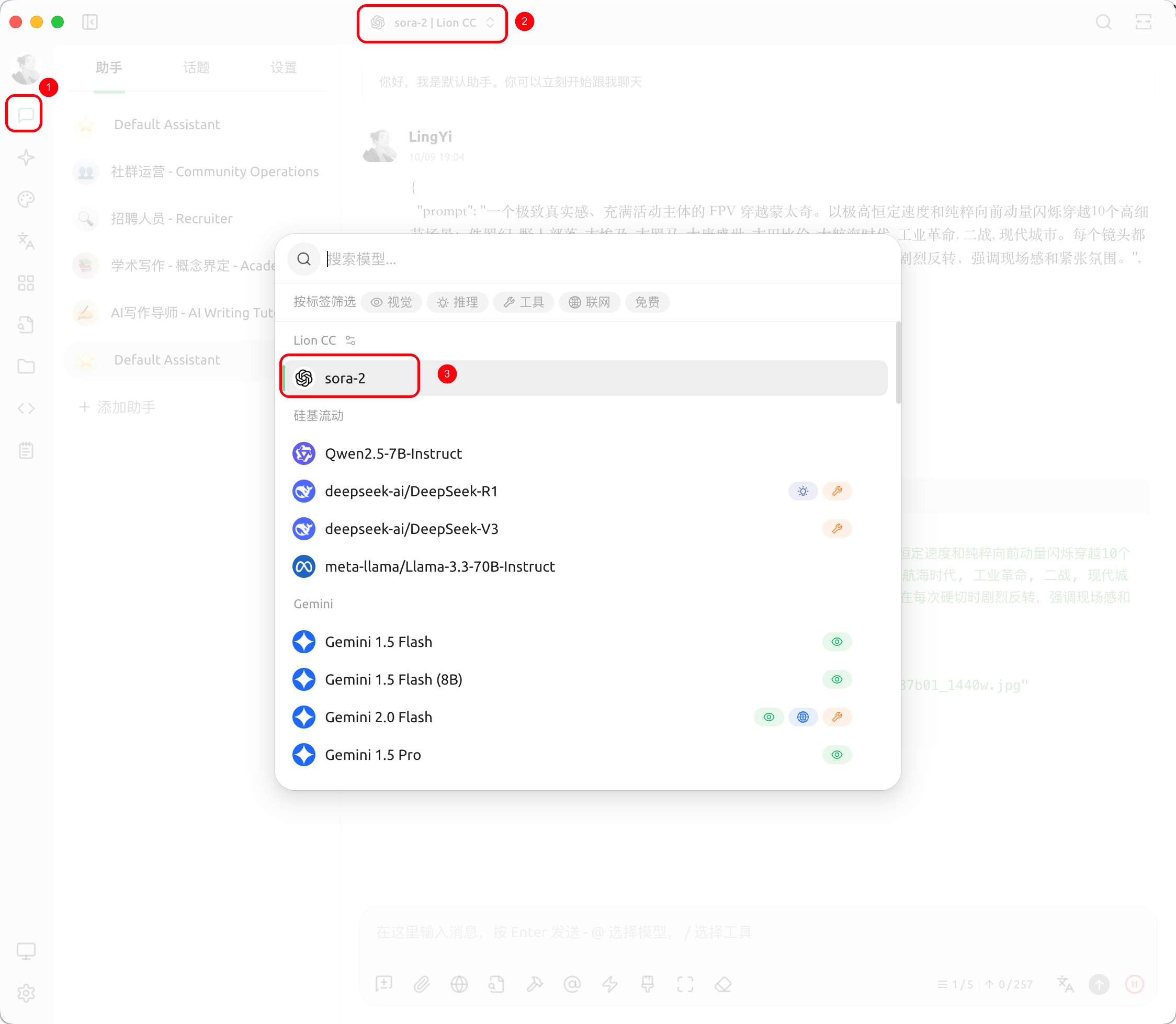Click the new topic icon in input toolbar

tap(384, 984)
